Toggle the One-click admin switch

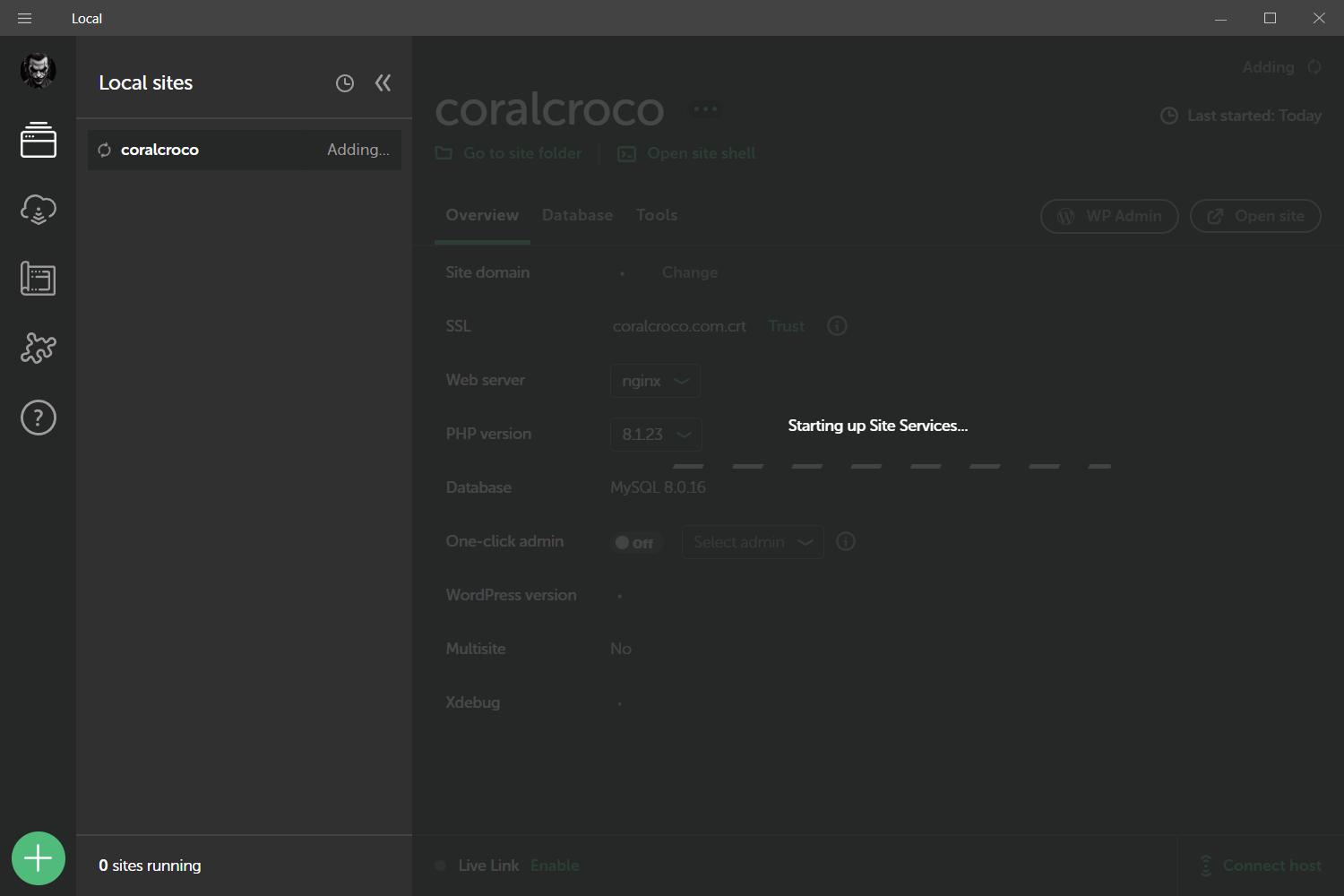pyautogui.click(x=634, y=543)
